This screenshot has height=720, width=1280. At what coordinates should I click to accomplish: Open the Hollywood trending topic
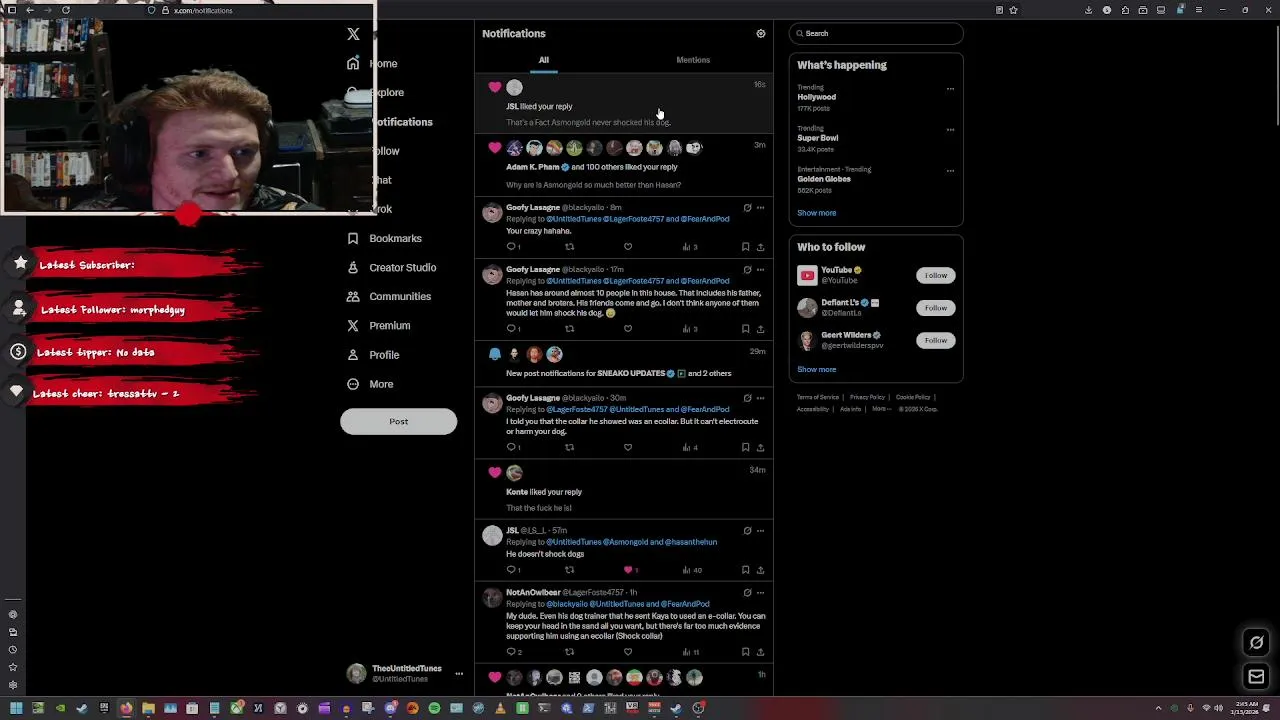pos(816,97)
